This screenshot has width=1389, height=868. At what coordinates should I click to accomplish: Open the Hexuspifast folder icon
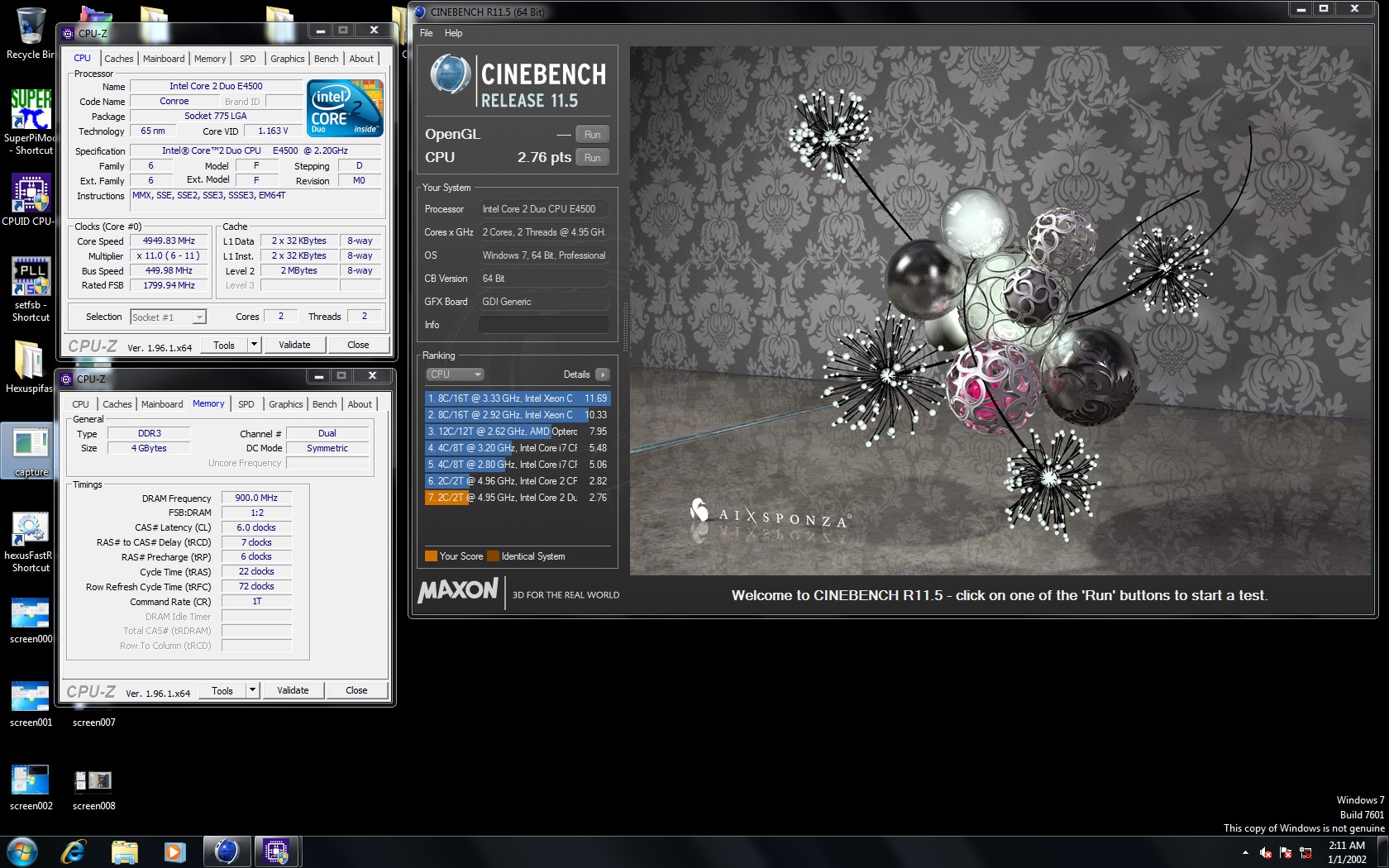pos(30,360)
